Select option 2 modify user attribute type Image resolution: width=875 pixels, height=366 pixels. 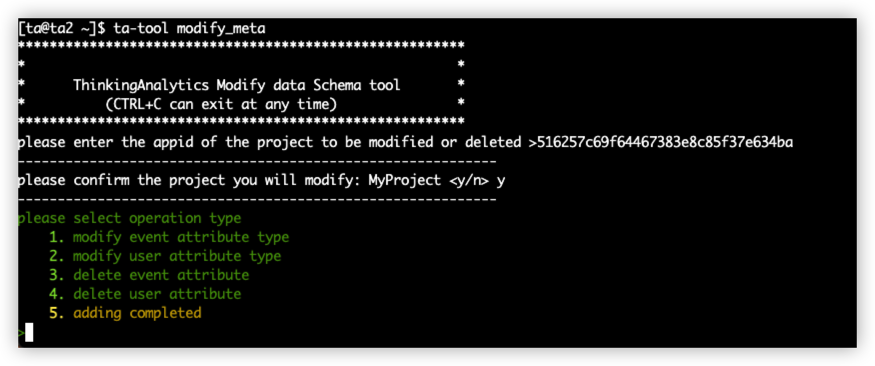point(165,256)
